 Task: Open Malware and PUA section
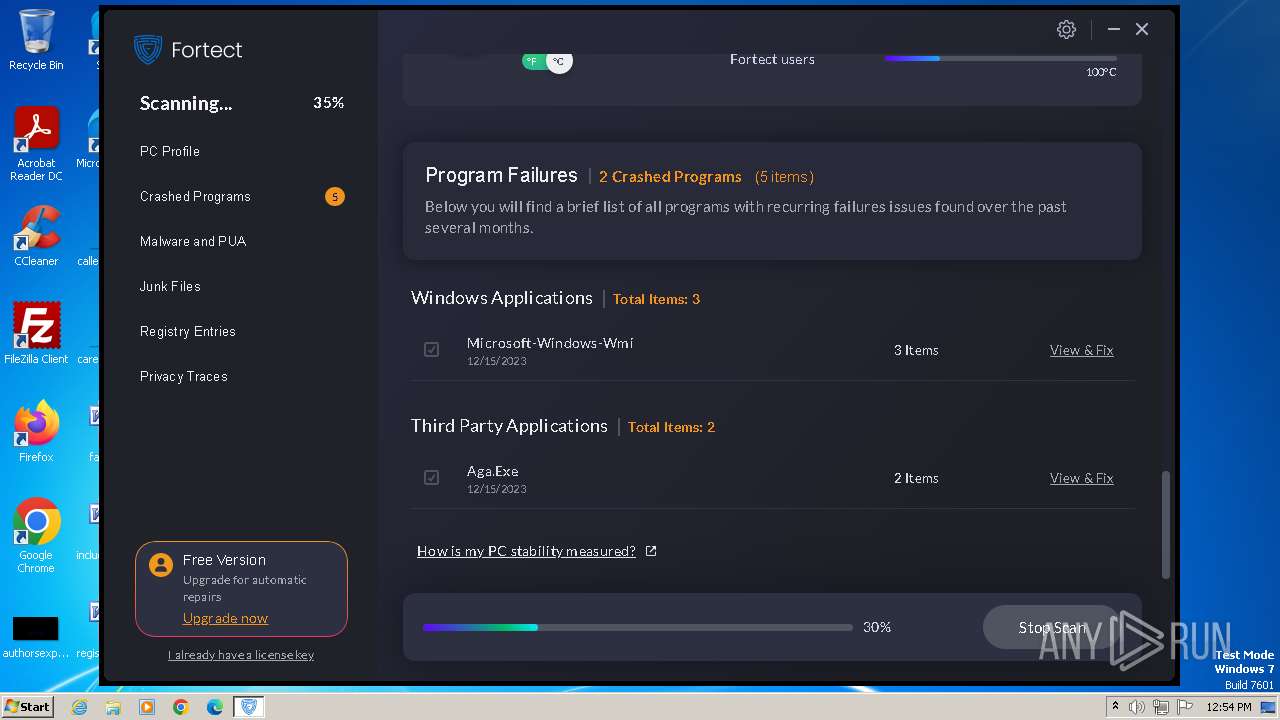click(193, 241)
